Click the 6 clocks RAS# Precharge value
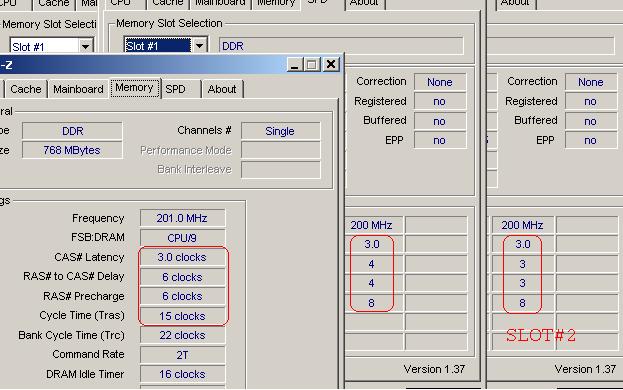This screenshot has width=623, height=390. point(182,296)
